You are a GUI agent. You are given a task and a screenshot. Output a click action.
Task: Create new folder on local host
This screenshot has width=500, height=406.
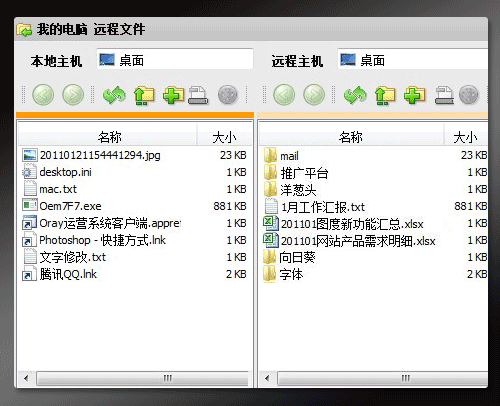(x=173, y=95)
